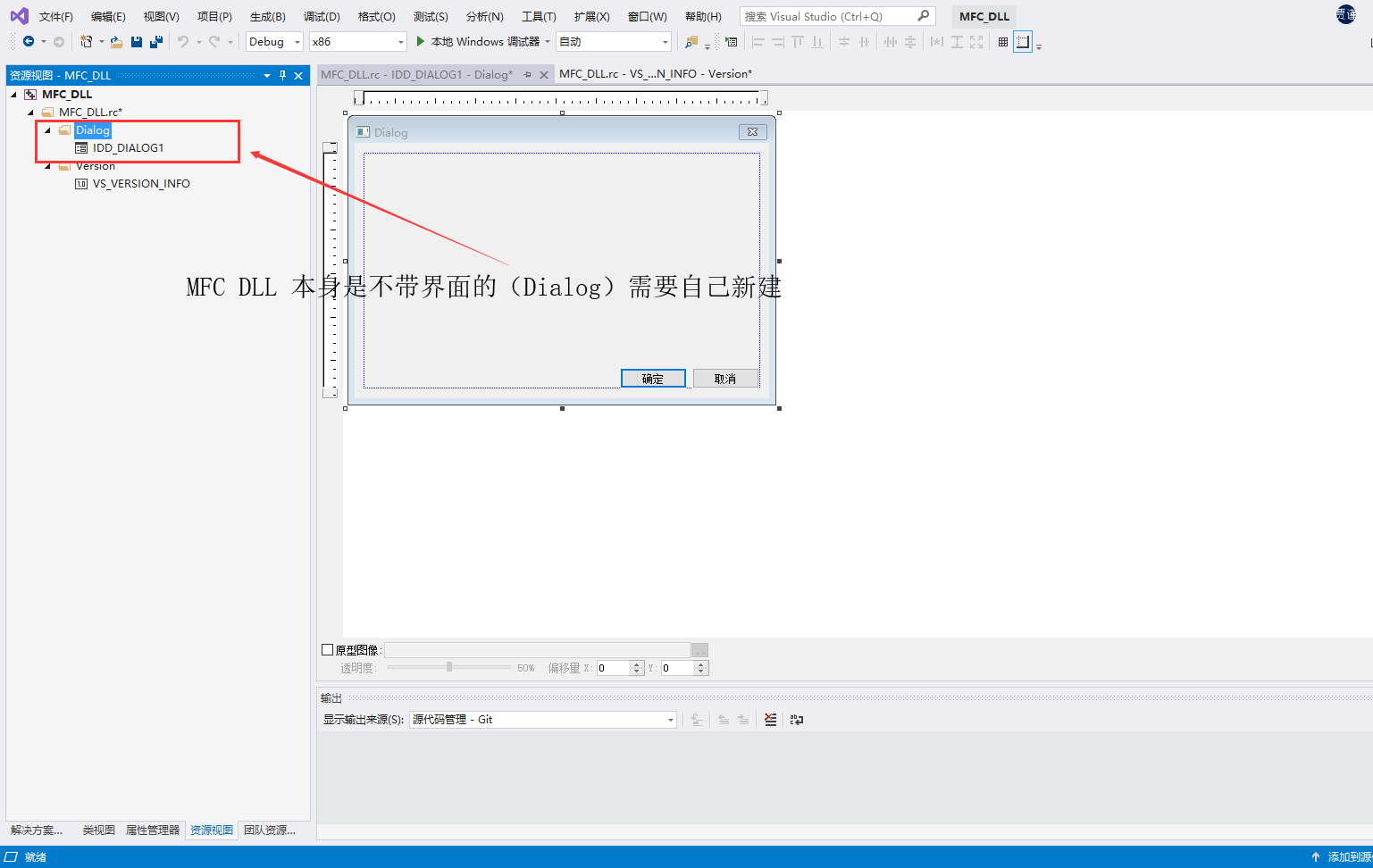1373x868 pixels.
Task: Toggle word wrap in output panel
Action: [x=797, y=720]
